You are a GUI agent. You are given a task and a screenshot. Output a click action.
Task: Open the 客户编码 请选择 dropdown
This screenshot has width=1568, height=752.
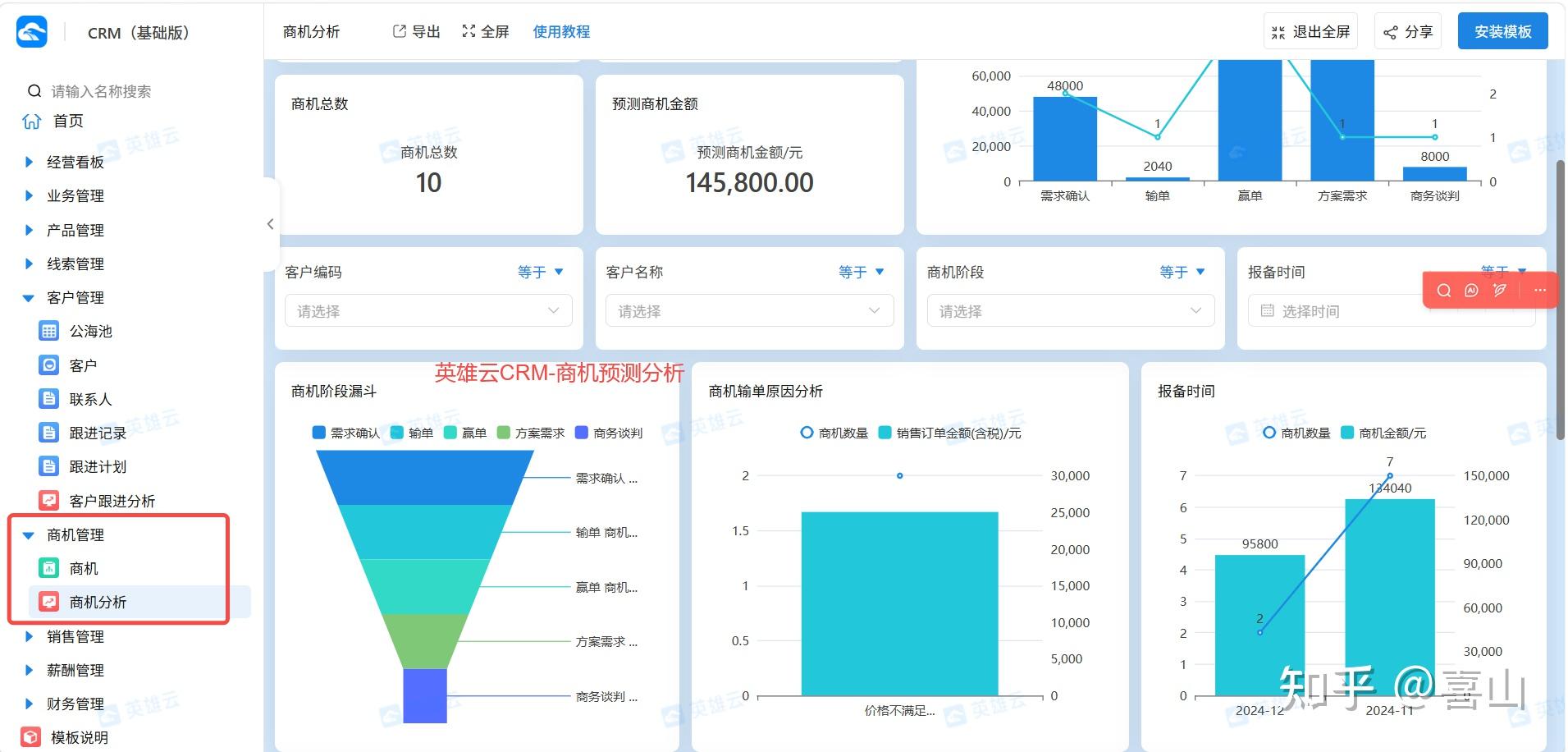point(428,311)
